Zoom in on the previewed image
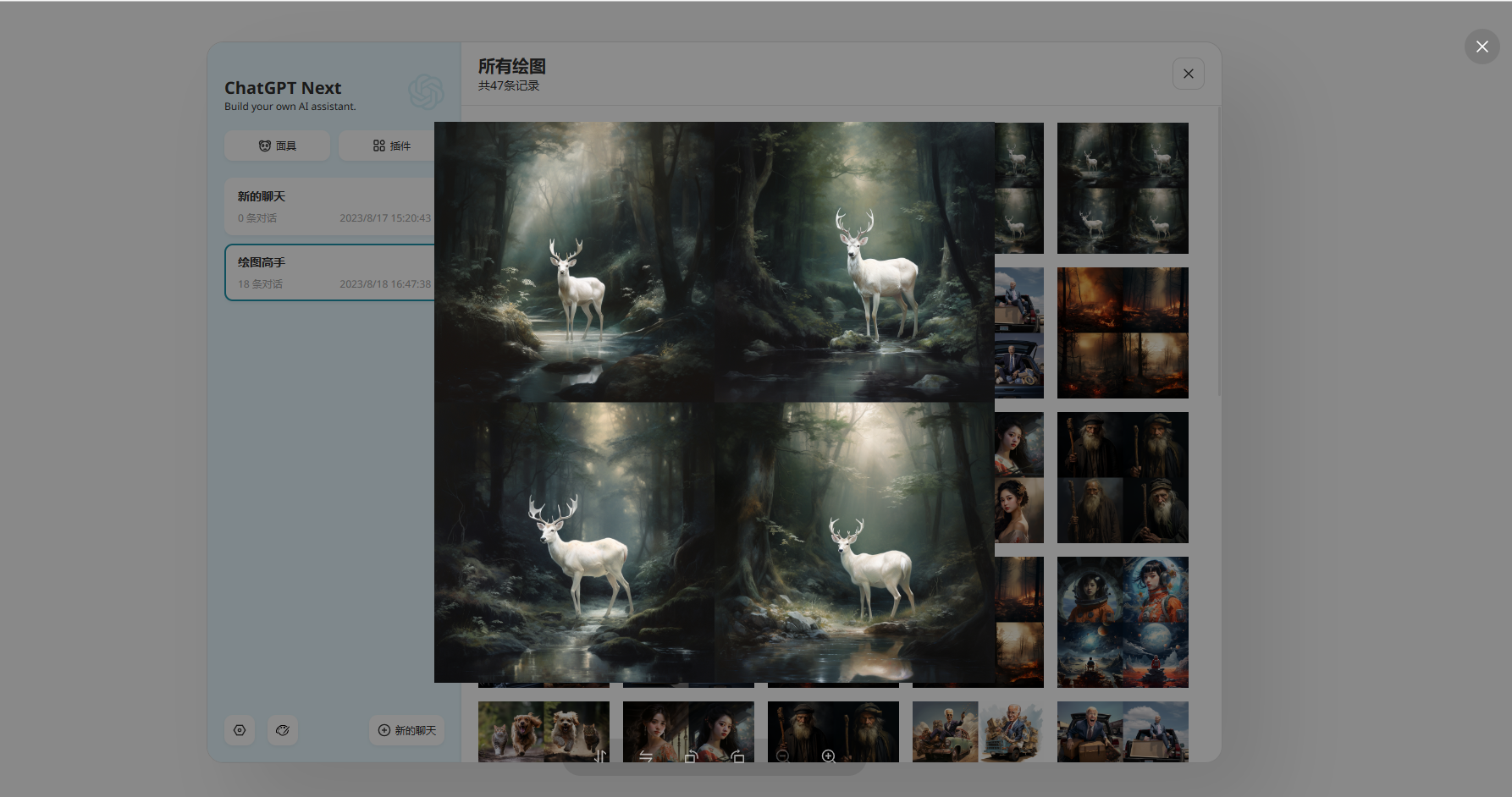The image size is (1512, 797). point(829,756)
